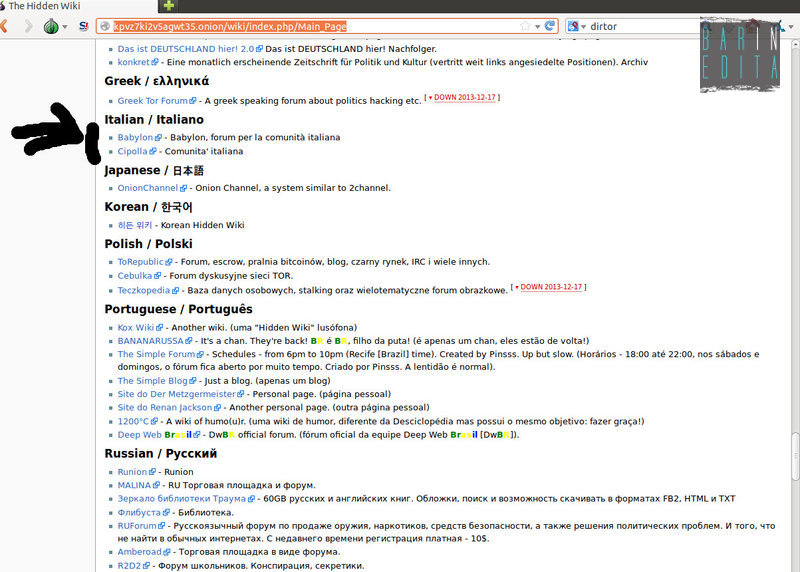The image size is (800, 572).
Task: Click the Tor onion button icon
Action: [51, 26]
